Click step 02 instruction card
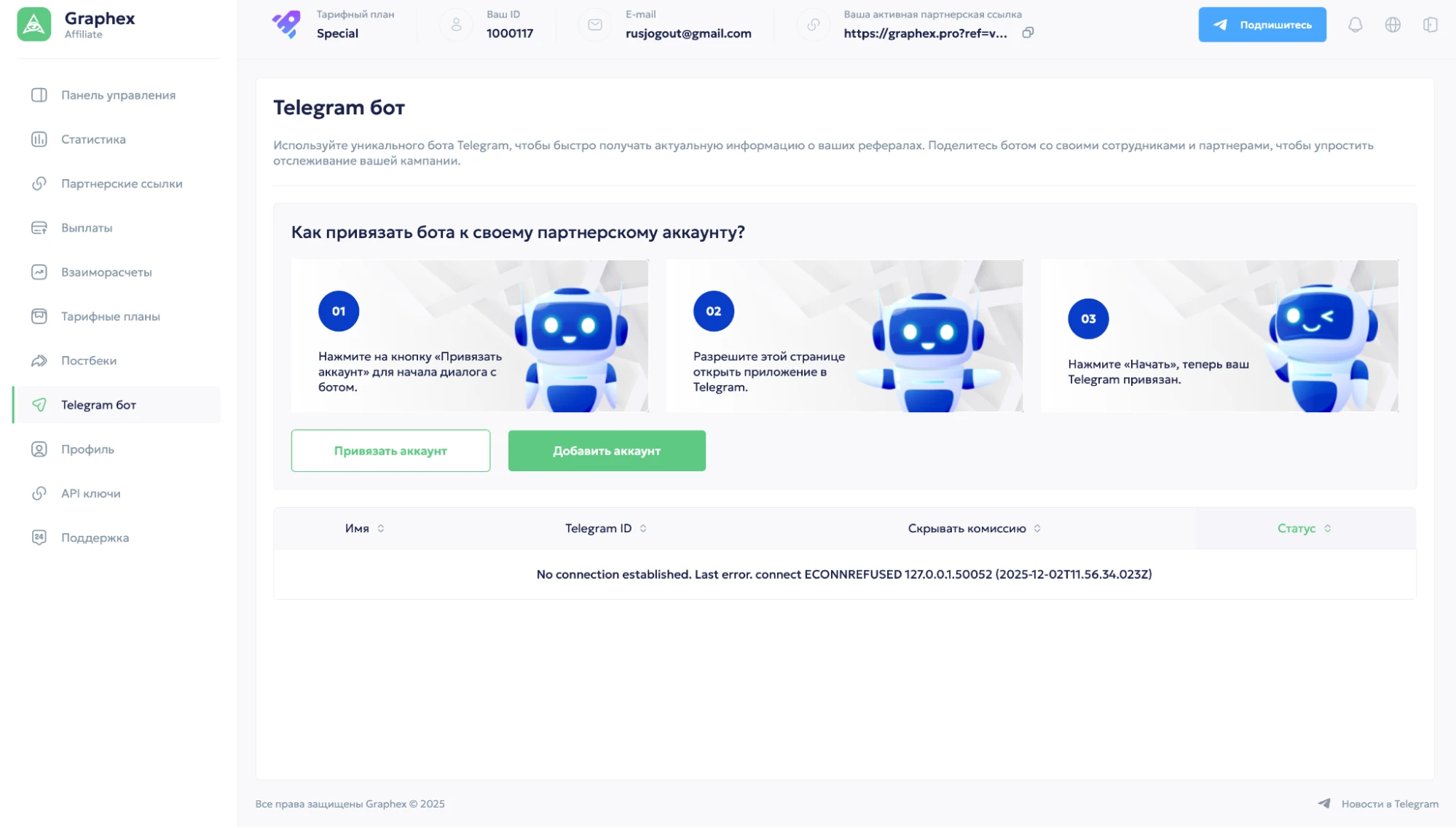 (845, 336)
